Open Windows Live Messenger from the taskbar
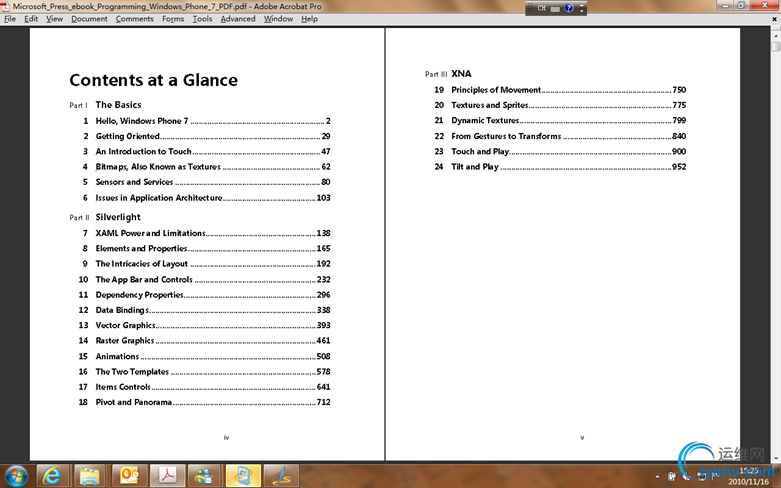781x488 pixels. pos(204,476)
